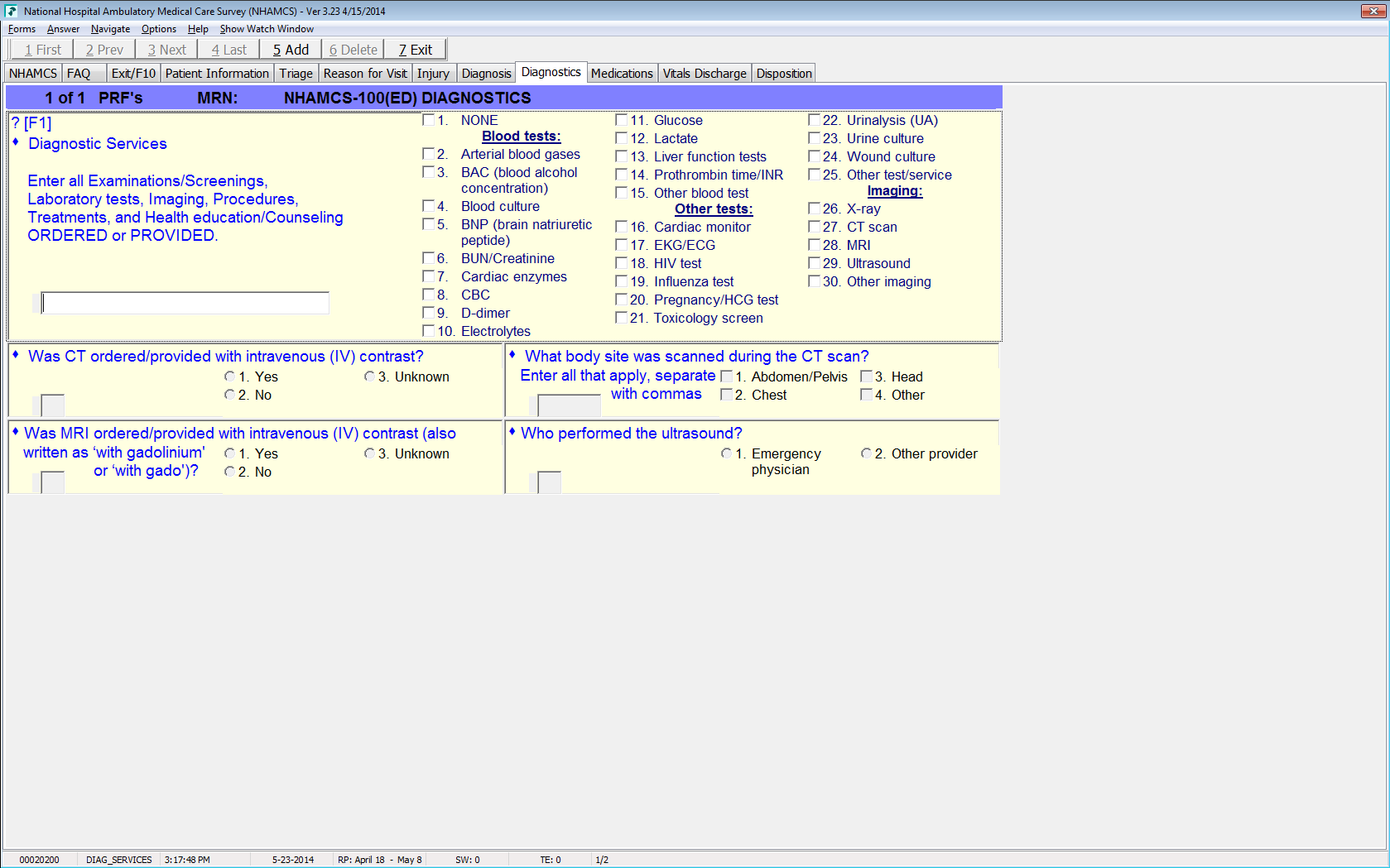The image size is (1390, 868).
Task: Check Abdomen/Pelvis CT body site
Action: [727, 376]
